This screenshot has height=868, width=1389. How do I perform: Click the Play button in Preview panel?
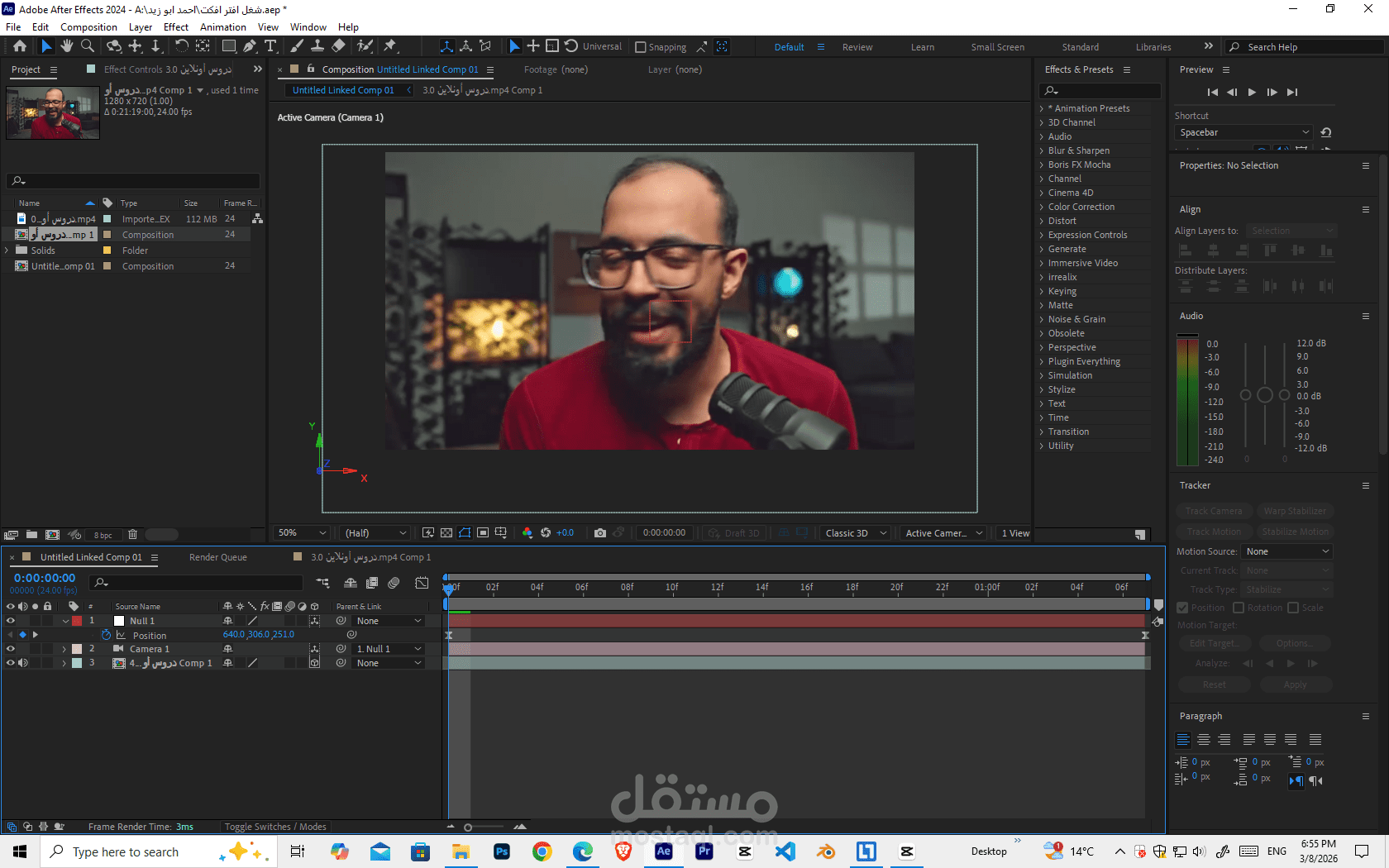1252,92
